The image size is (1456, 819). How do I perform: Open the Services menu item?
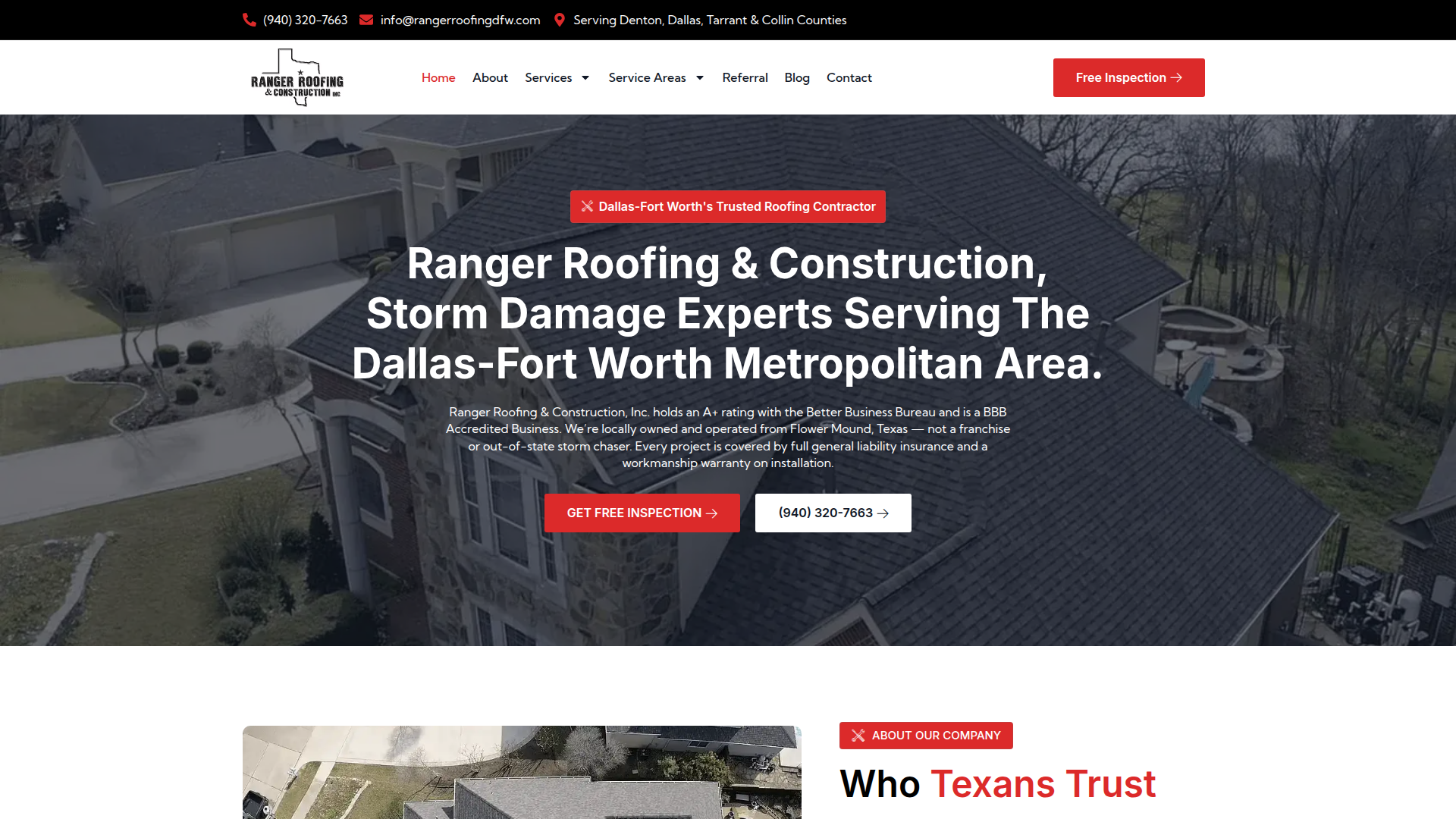(x=548, y=77)
